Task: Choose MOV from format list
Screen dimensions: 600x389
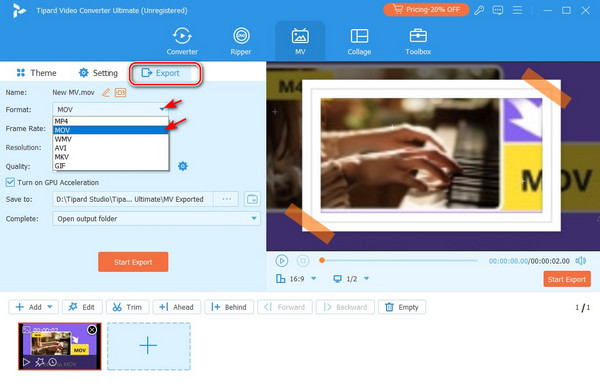Action: [x=110, y=130]
